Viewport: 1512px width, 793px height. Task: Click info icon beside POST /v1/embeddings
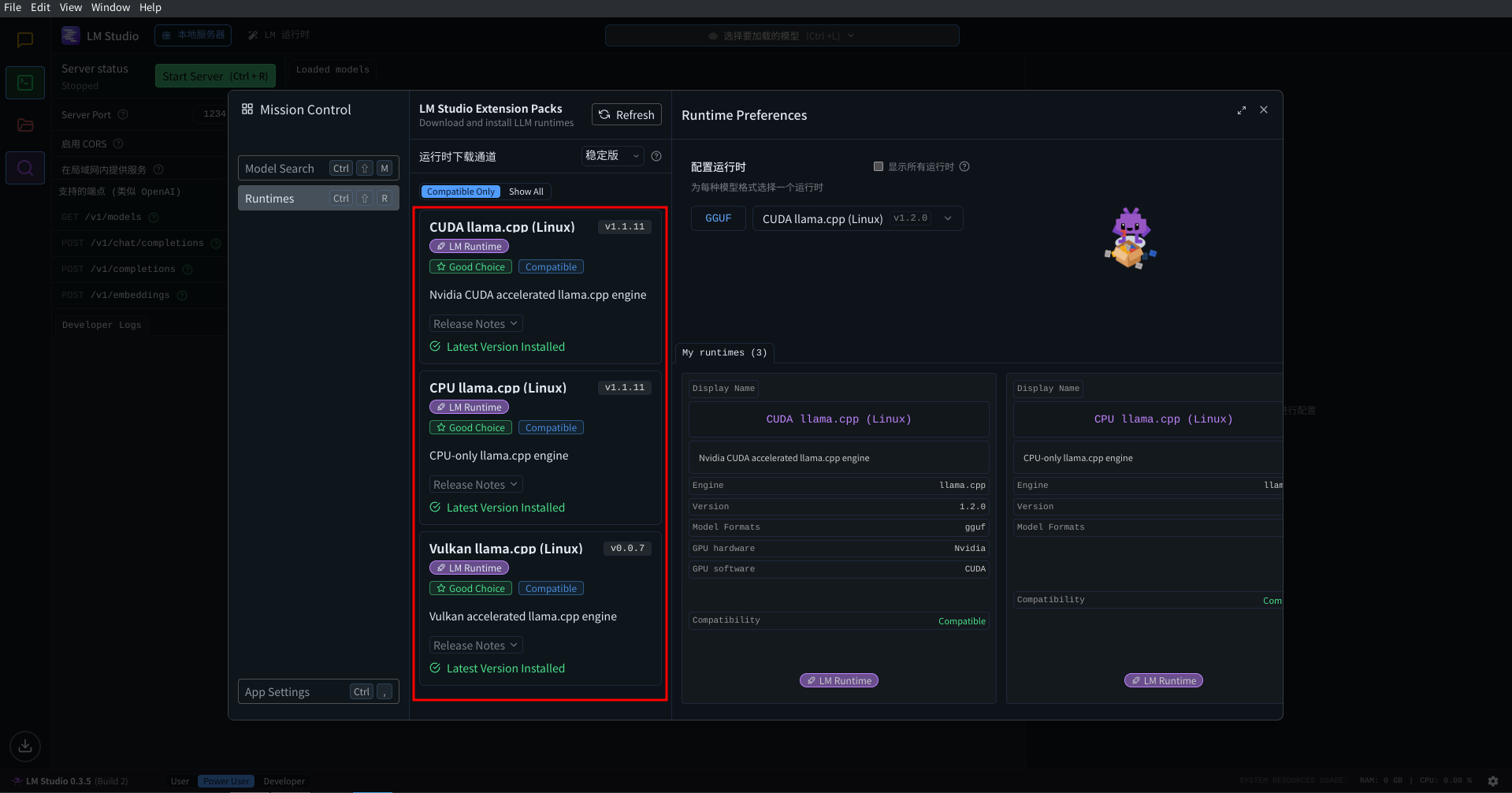(x=182, y=295)
